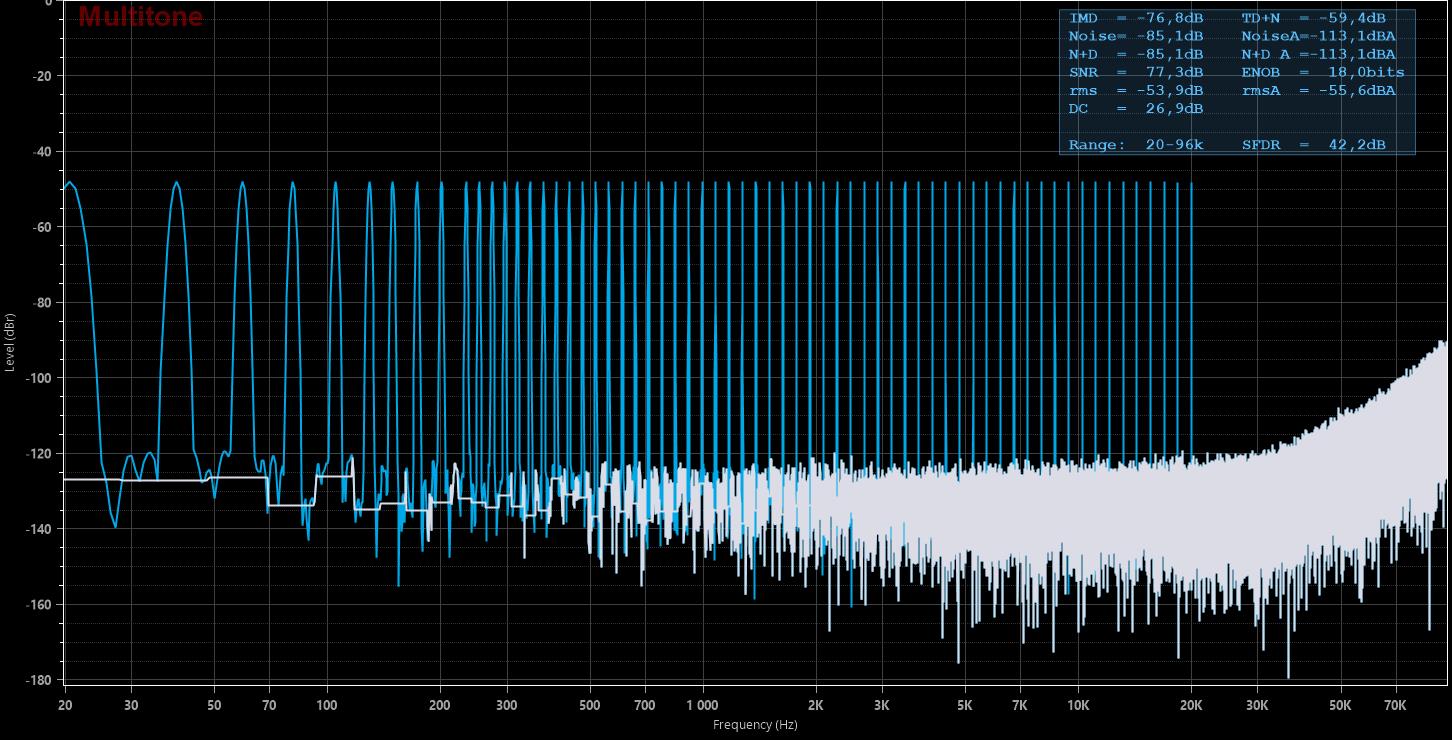Click the rms = -53,9dB value
Screen dimensions: 1452x740
[x=1136, y=90]
